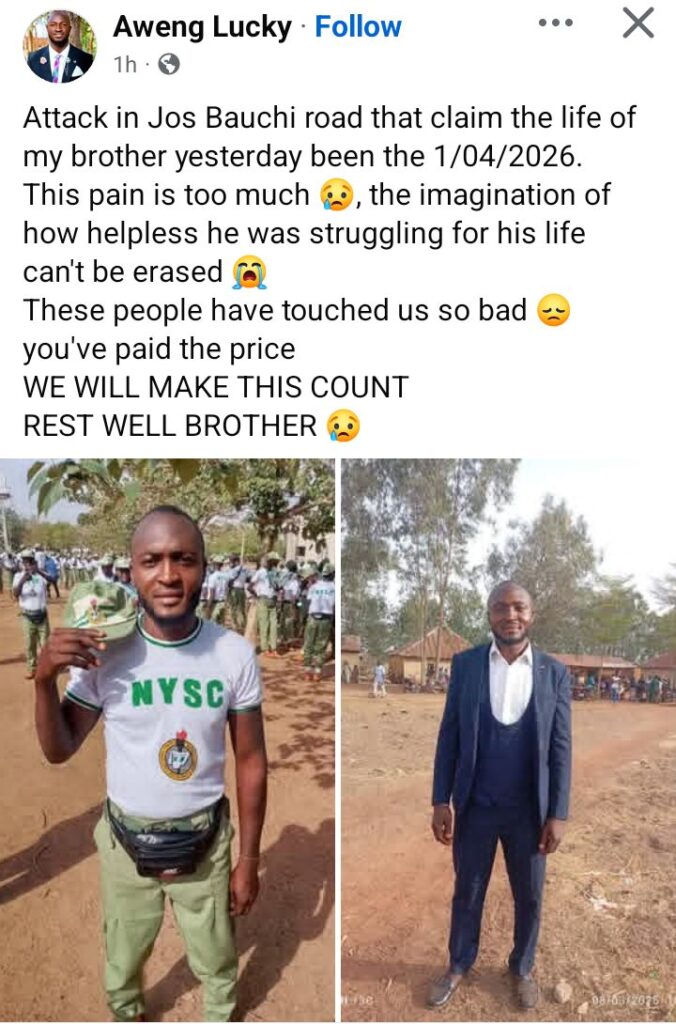The width and height of the screenshot is (676, 1024).
Task: Open the NYSC uniform photo
Action: [x=167, y=739]
